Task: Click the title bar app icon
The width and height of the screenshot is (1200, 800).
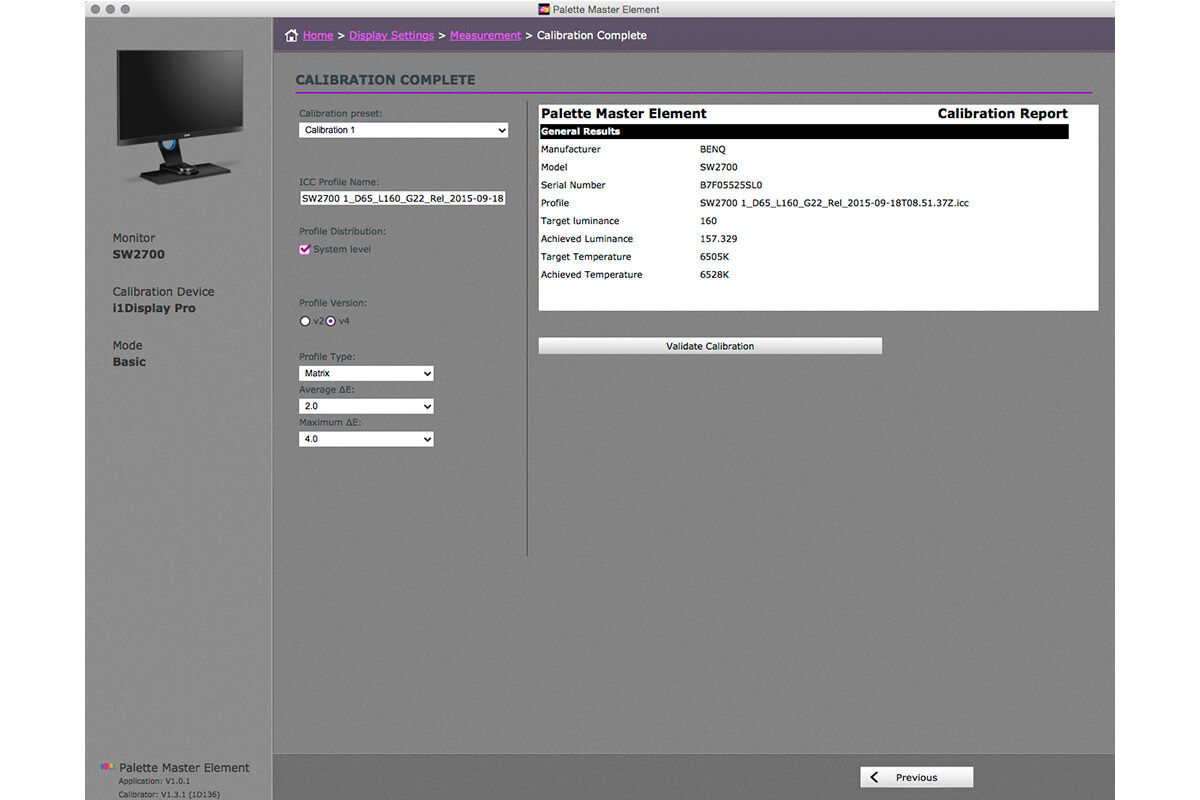Action: tap(544, 9)
